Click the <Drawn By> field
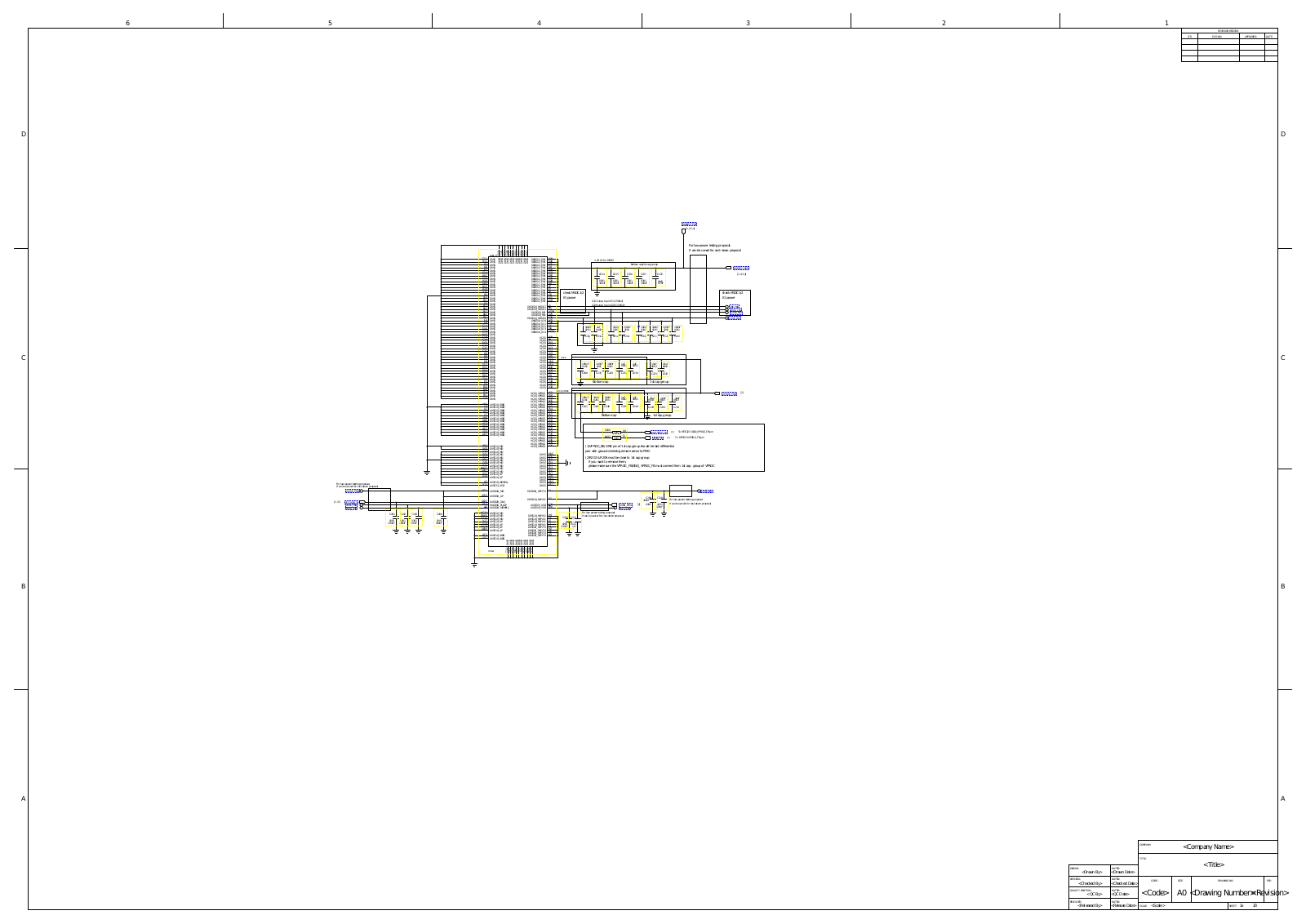Viewport: 1306px width, 924px height. pyautogui.click(x=1092, y=873)
